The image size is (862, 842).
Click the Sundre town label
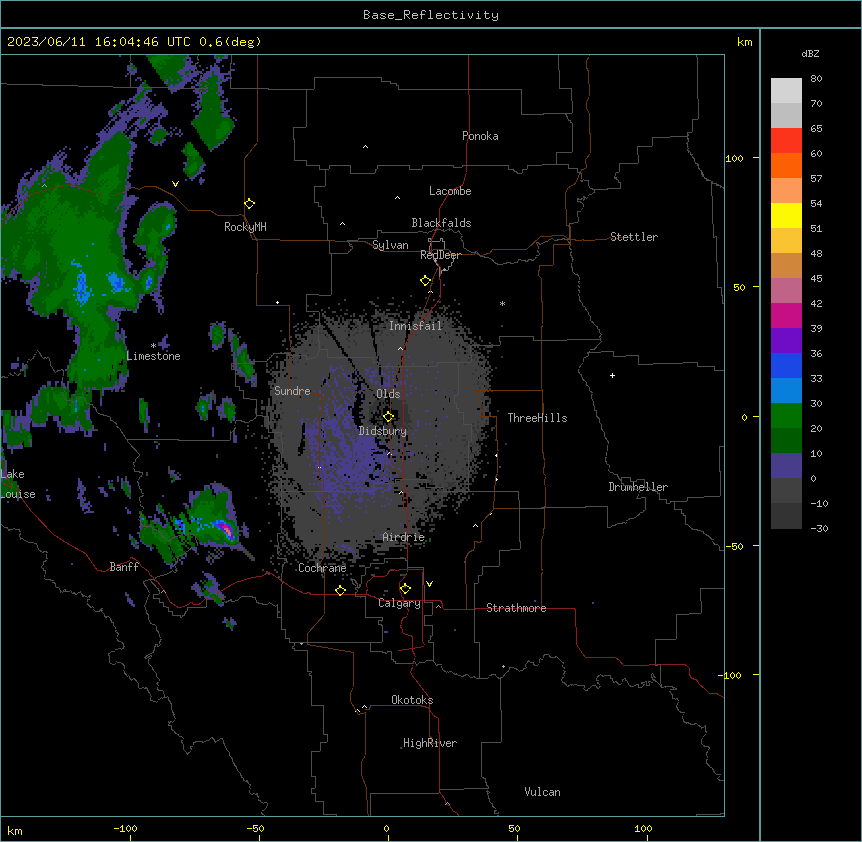[x=292, y=391]
